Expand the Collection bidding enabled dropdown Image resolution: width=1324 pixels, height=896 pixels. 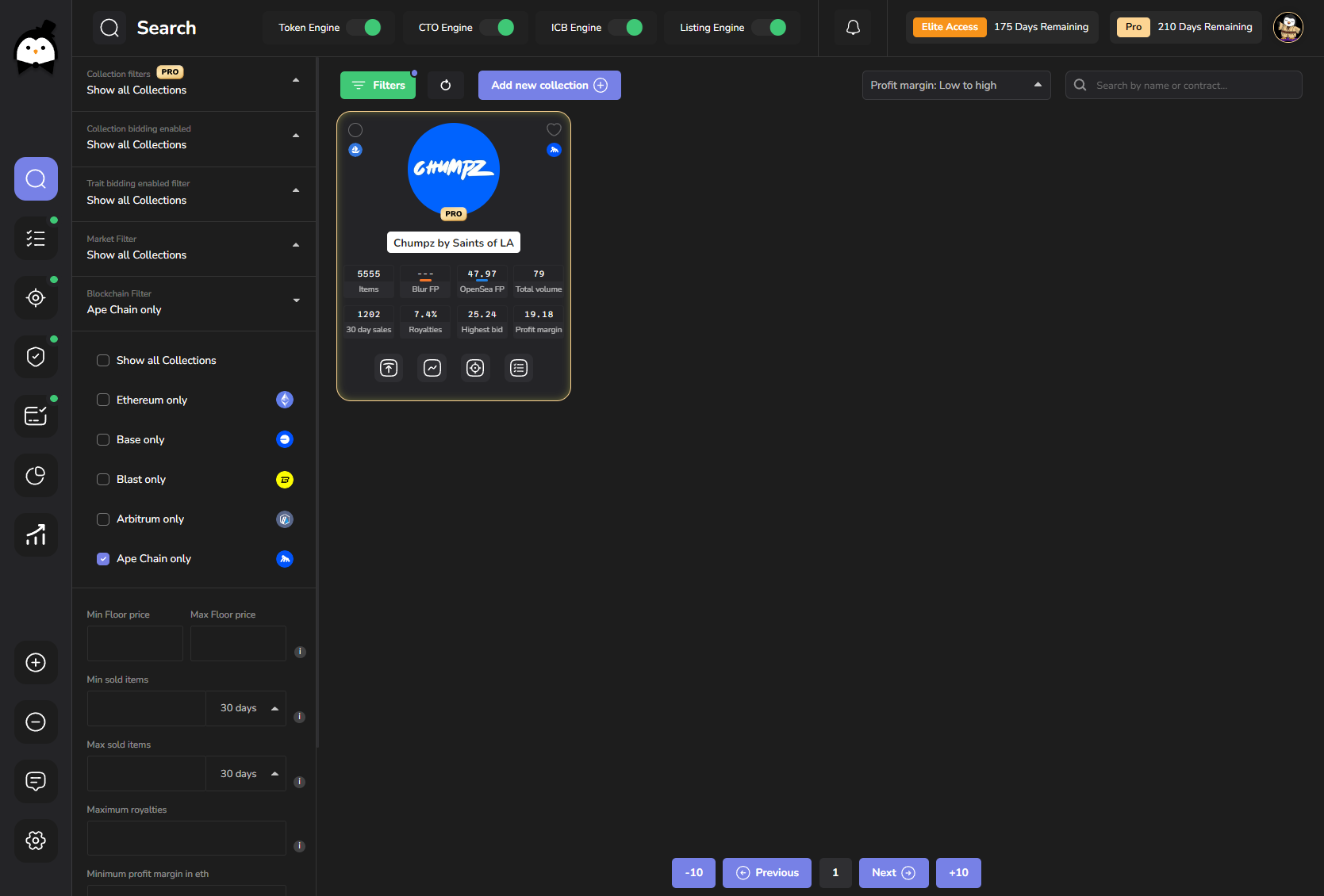tap(194, 137)
